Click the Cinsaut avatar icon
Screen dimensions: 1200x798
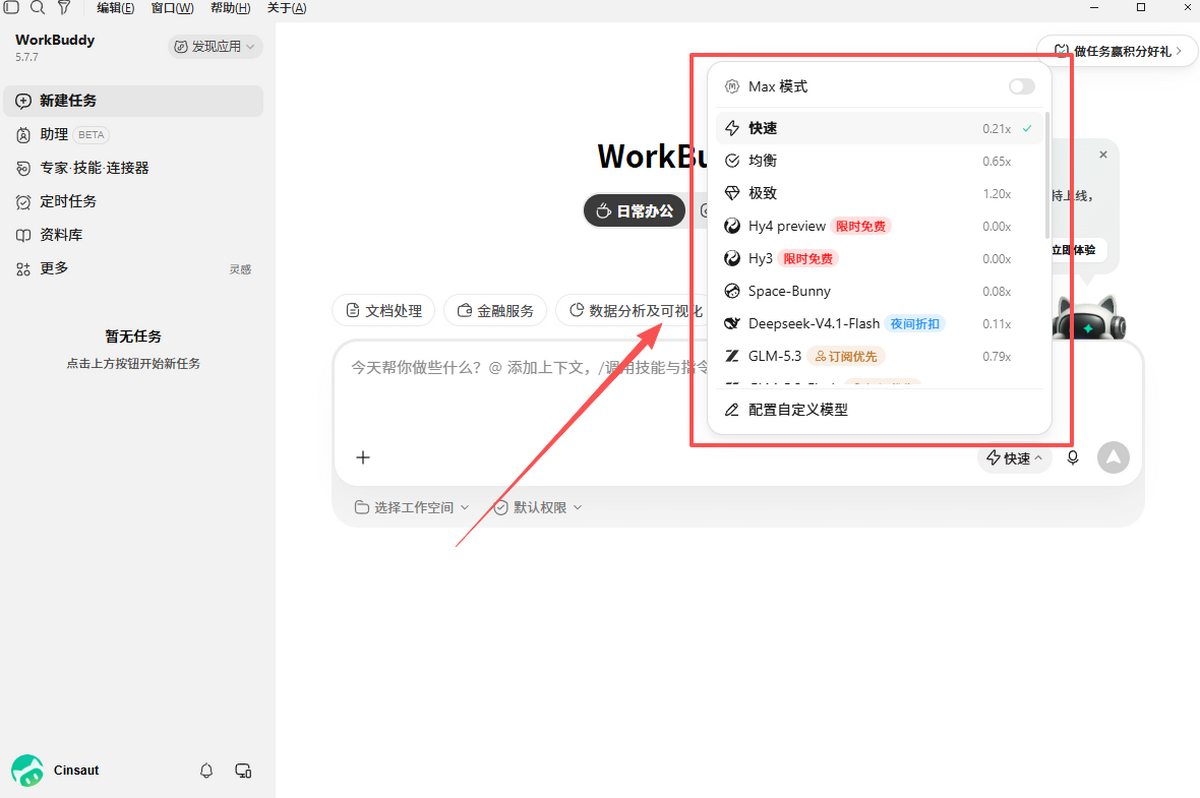click(27, 770)
